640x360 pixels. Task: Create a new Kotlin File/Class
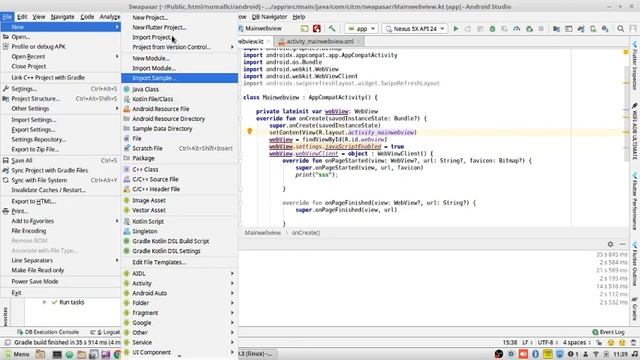coord(180,99)
